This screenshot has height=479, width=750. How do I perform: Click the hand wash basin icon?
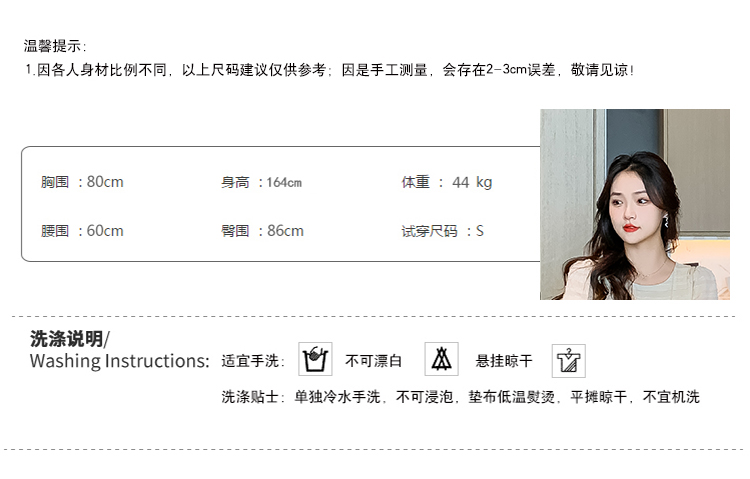[x=315, y=359]
